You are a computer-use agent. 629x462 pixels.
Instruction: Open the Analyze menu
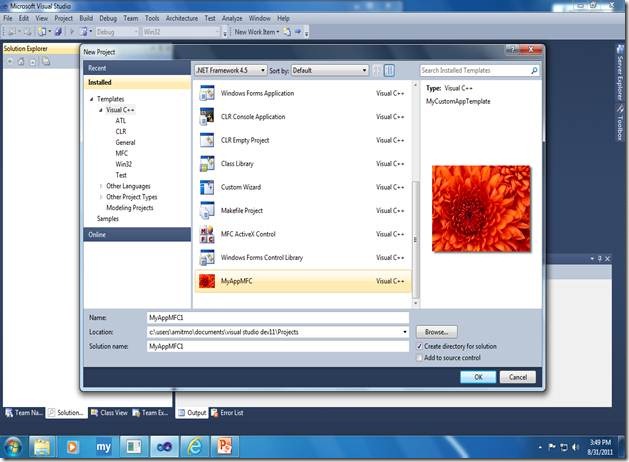point(232,18)
